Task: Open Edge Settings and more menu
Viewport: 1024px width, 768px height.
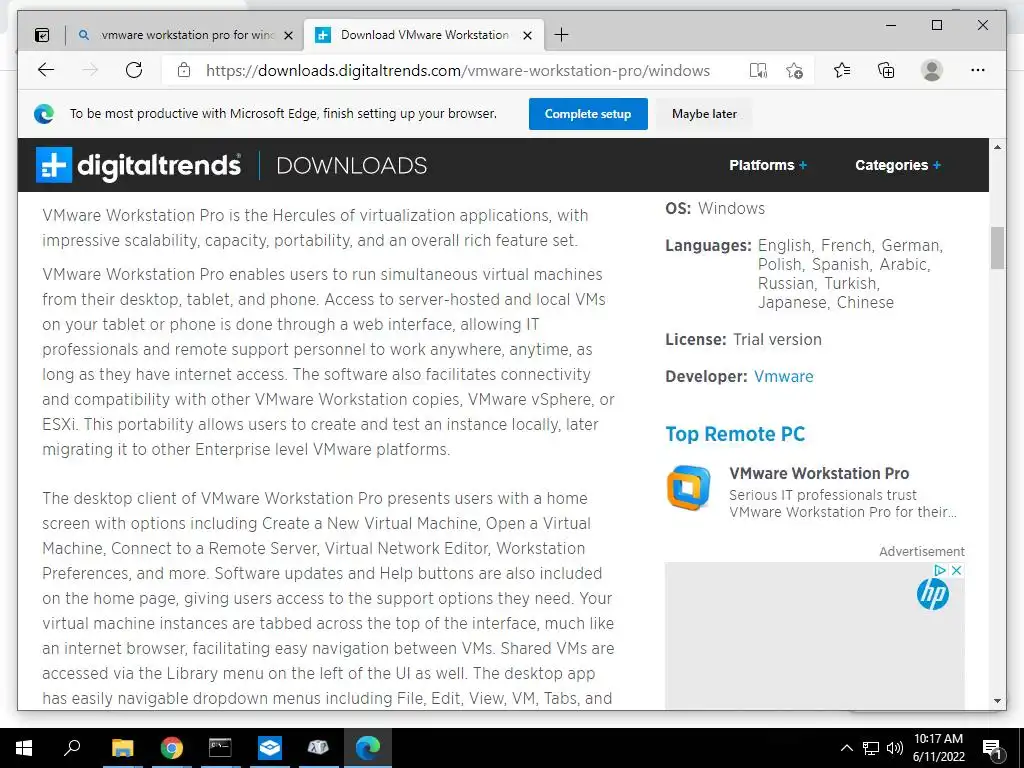Action: pyautogui.click(x=978, y=70)
